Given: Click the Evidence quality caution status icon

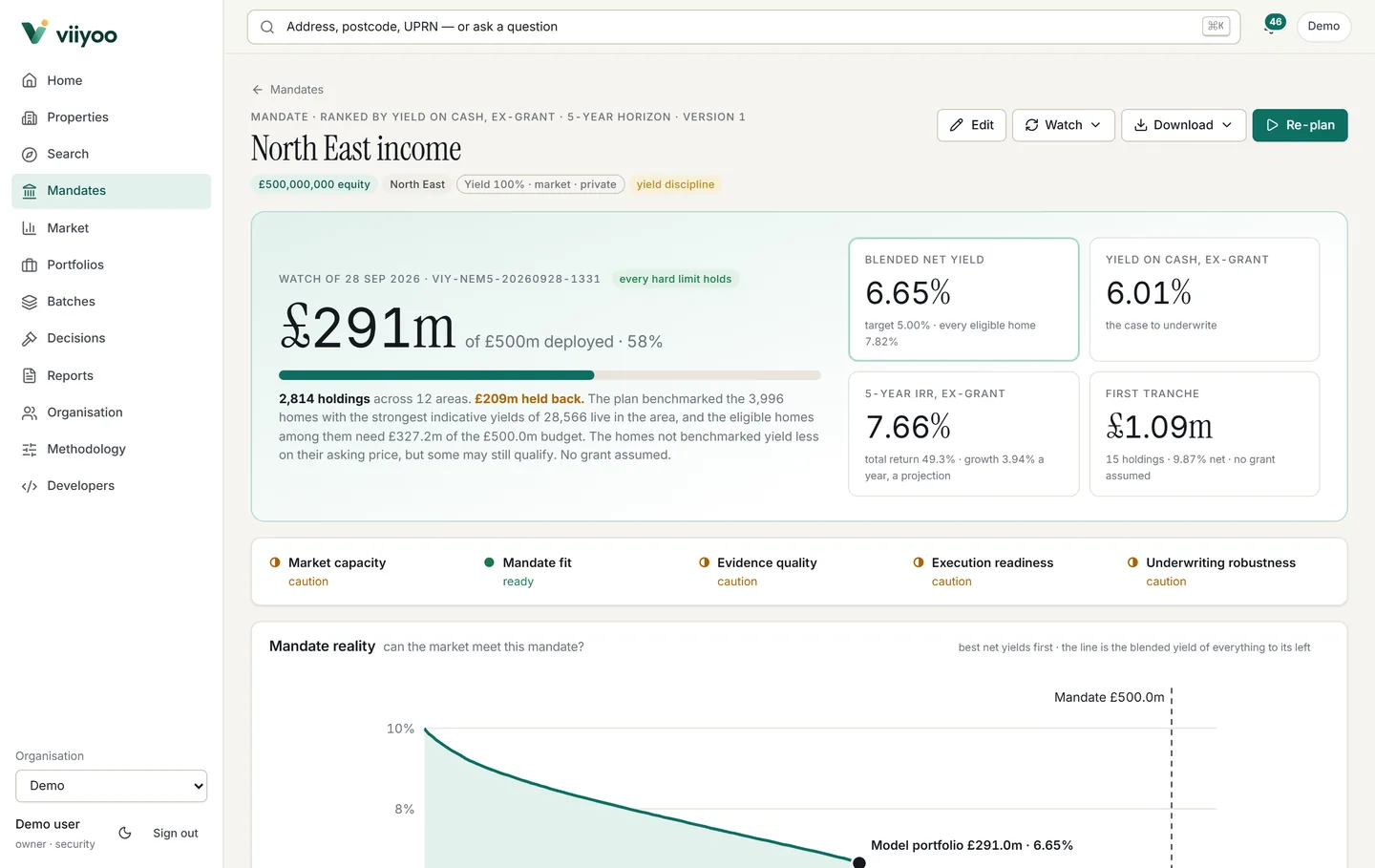Looking at the screenshot, I should point(704,562).
